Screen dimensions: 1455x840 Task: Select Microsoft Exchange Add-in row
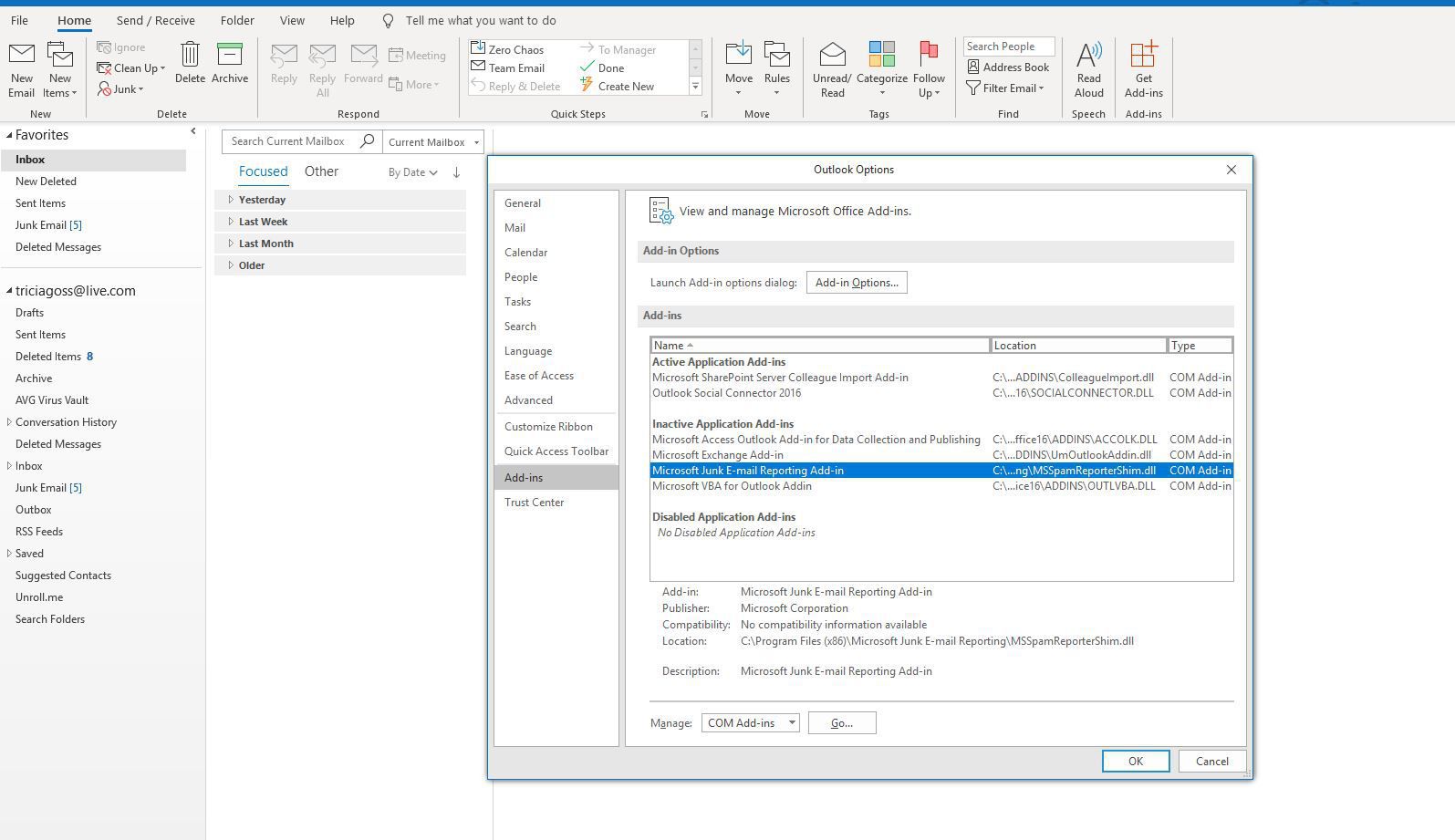pyautogui.click(x=941, y=455)
